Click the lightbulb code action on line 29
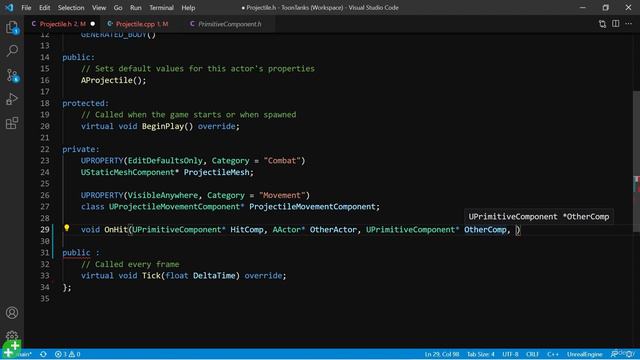The width and height of the screenshot is (640, 360). coord(67,228)
